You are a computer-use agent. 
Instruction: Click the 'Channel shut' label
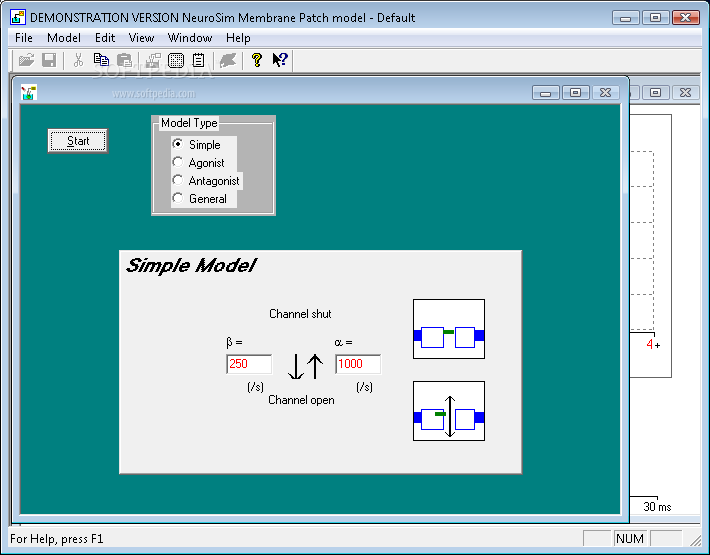pos(300,314)
